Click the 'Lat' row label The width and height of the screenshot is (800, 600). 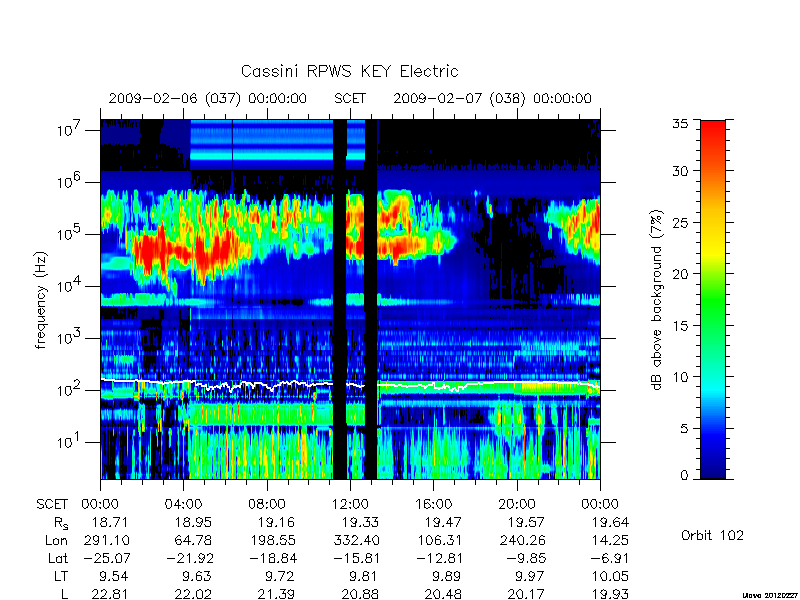tap(58, 558)
